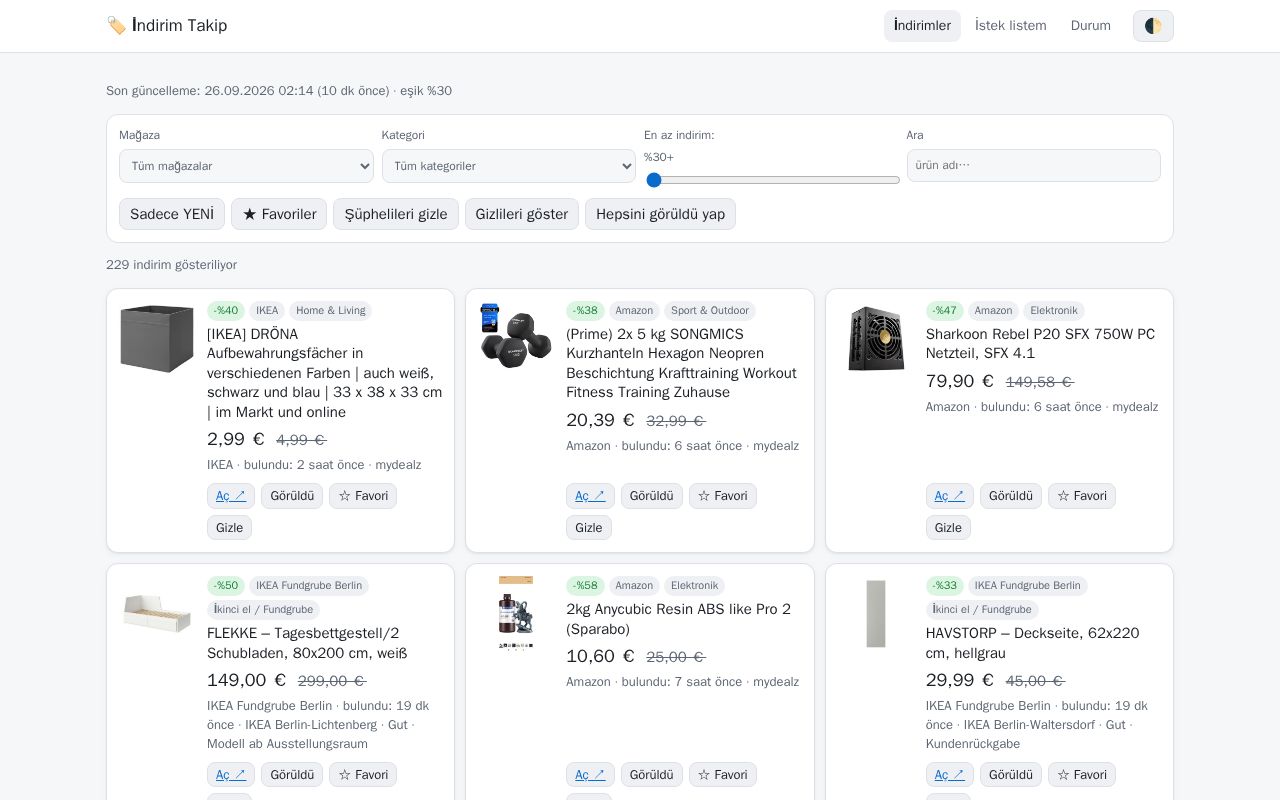The width and height of the screenshot is (1280, 800).
Task: Mark DRÖNA deal as Görüldü
Action: (292, 496)
